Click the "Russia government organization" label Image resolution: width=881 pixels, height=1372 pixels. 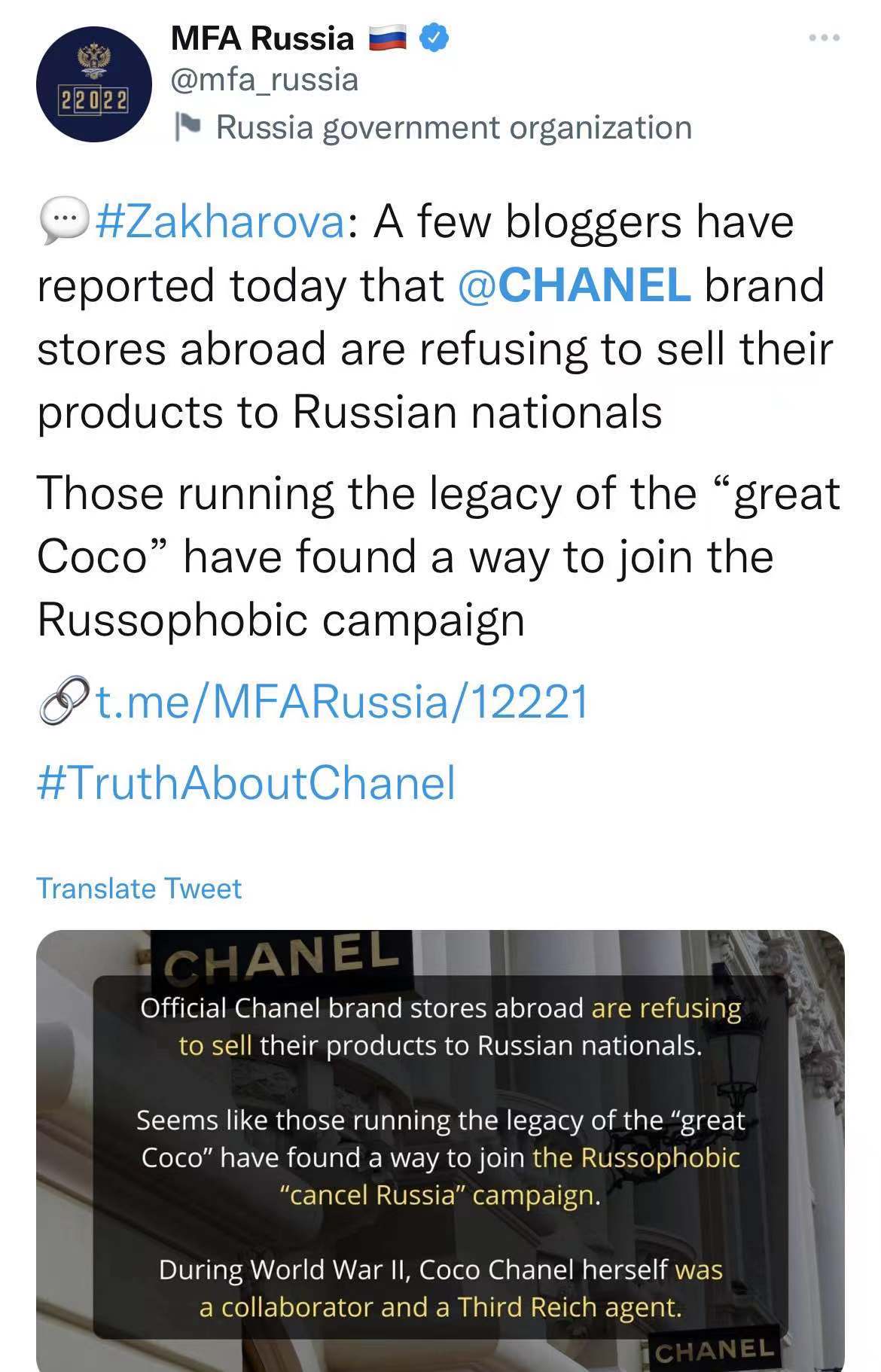point(453,127)
